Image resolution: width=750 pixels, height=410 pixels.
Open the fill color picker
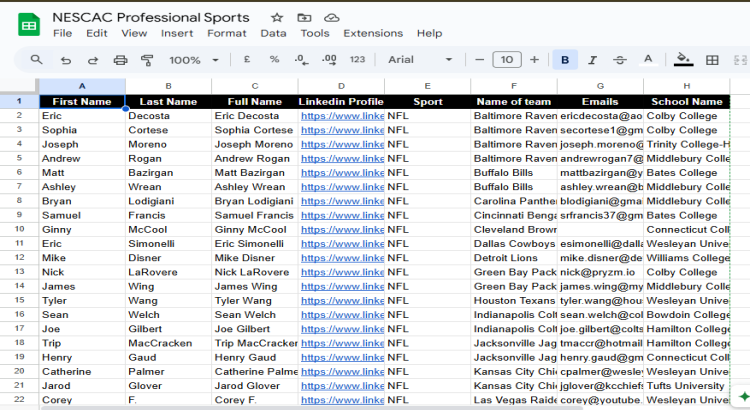[683, 60]
